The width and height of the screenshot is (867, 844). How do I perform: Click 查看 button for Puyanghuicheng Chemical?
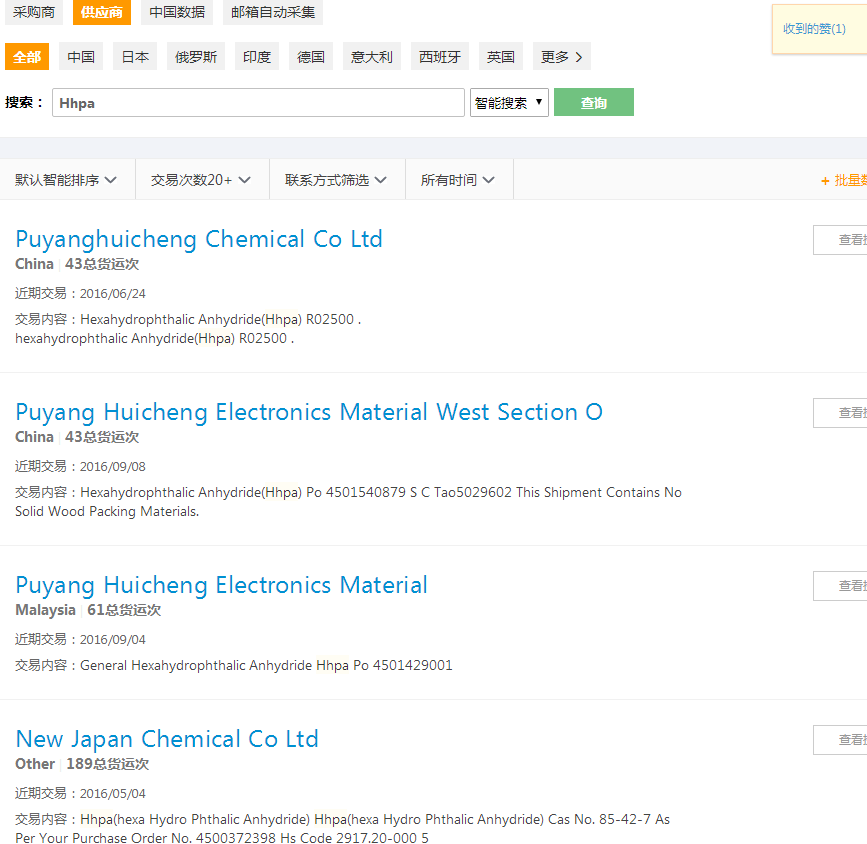[840, 240]
